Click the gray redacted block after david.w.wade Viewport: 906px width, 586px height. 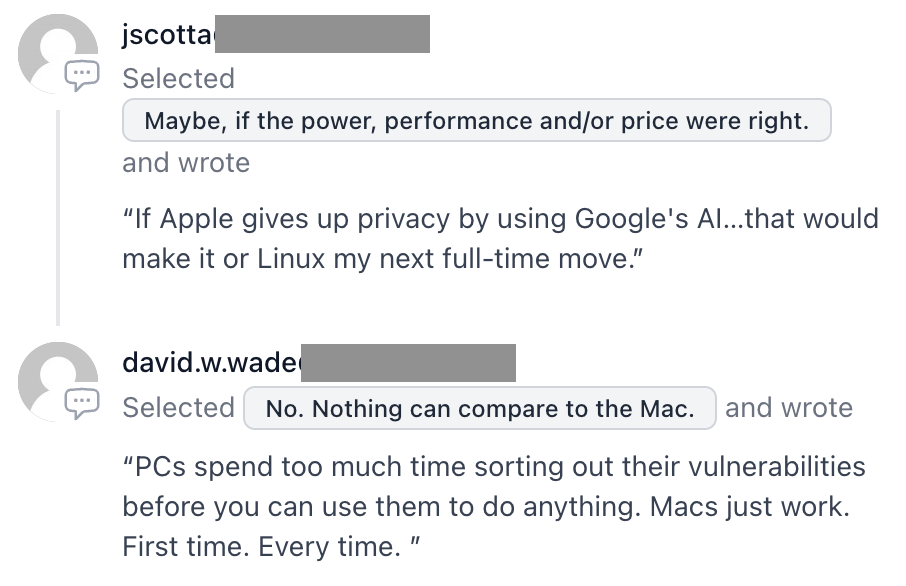[x=409, y=363]
